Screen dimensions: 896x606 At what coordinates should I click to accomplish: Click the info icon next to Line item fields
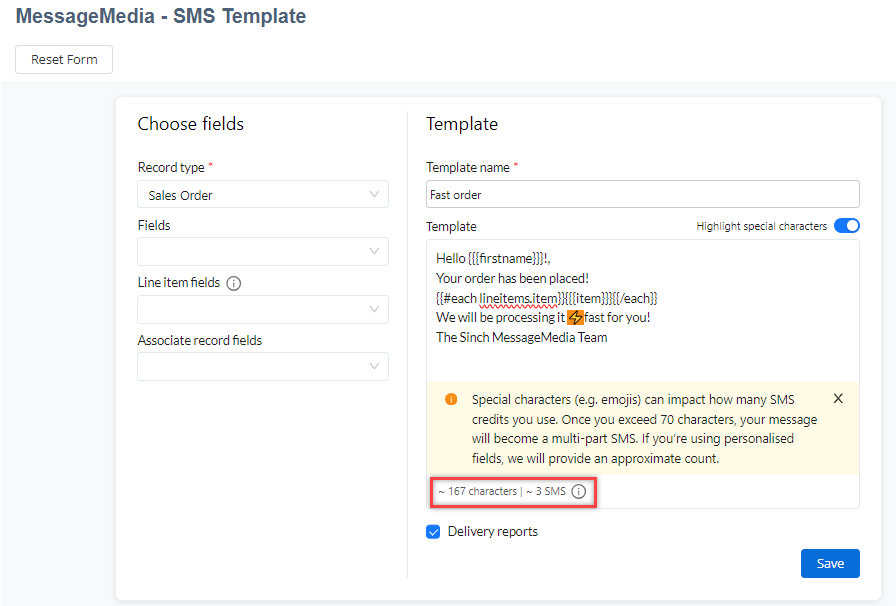234,283
